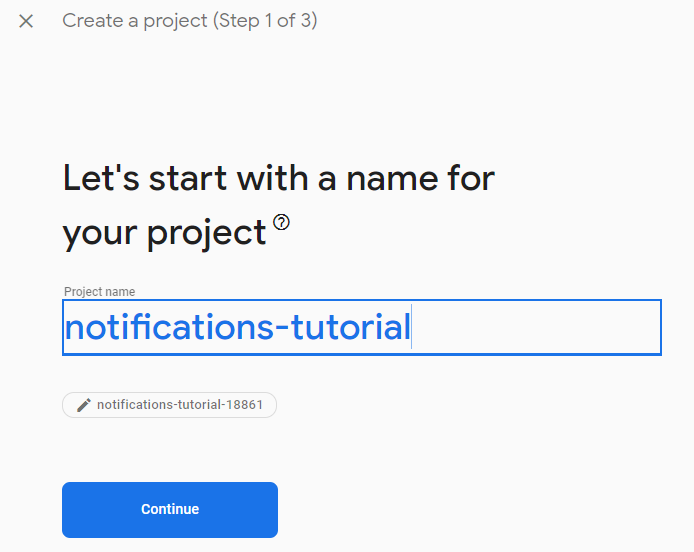694x552 pixels.
Task: Click the word 'tutorial' in the name field
Action: tap(351, 327)
